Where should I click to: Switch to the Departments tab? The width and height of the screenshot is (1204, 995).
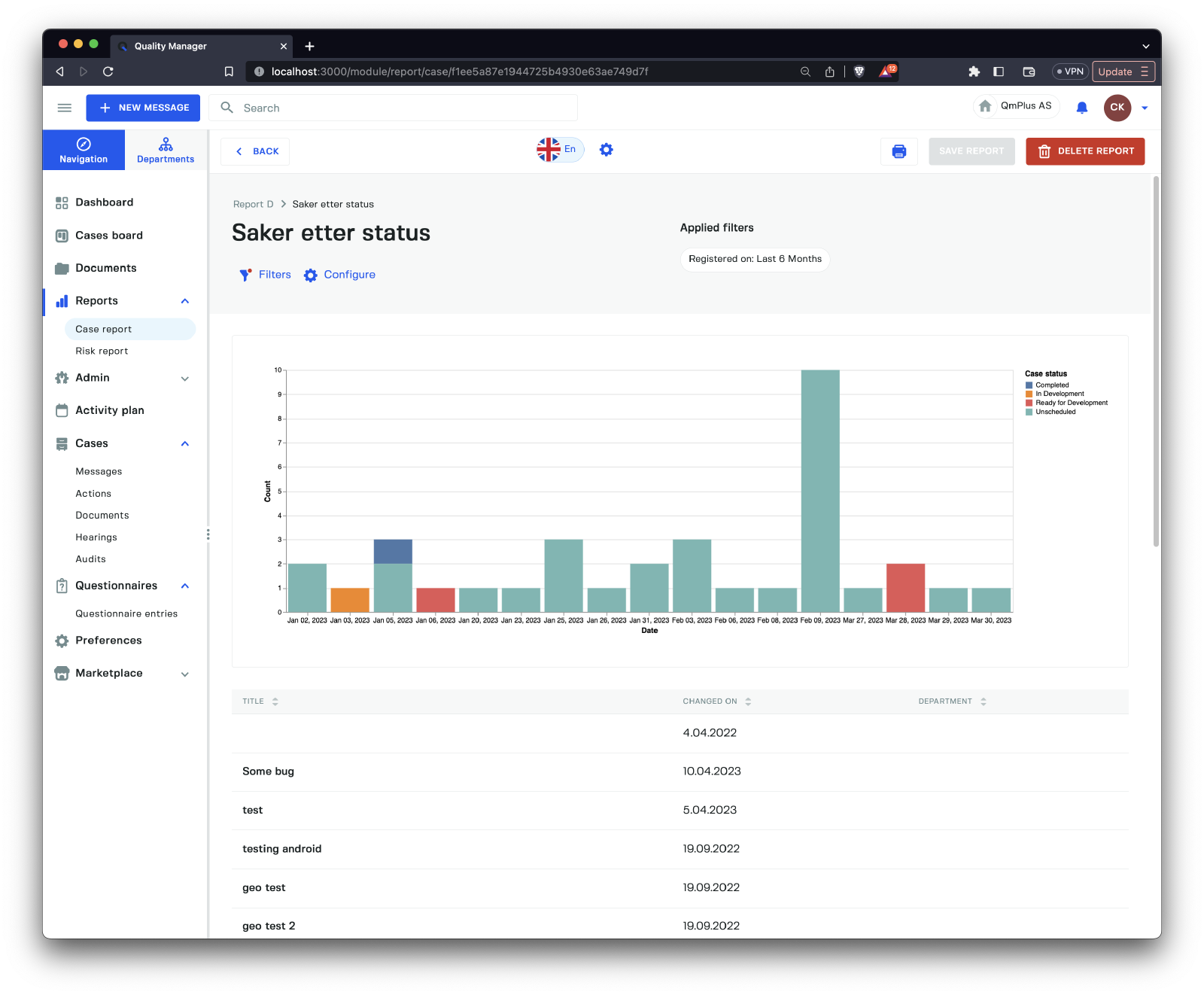click(166, 150)
